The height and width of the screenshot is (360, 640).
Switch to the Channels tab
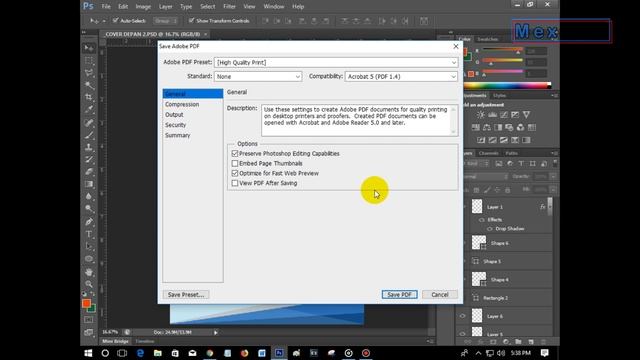tap(489, 153)
